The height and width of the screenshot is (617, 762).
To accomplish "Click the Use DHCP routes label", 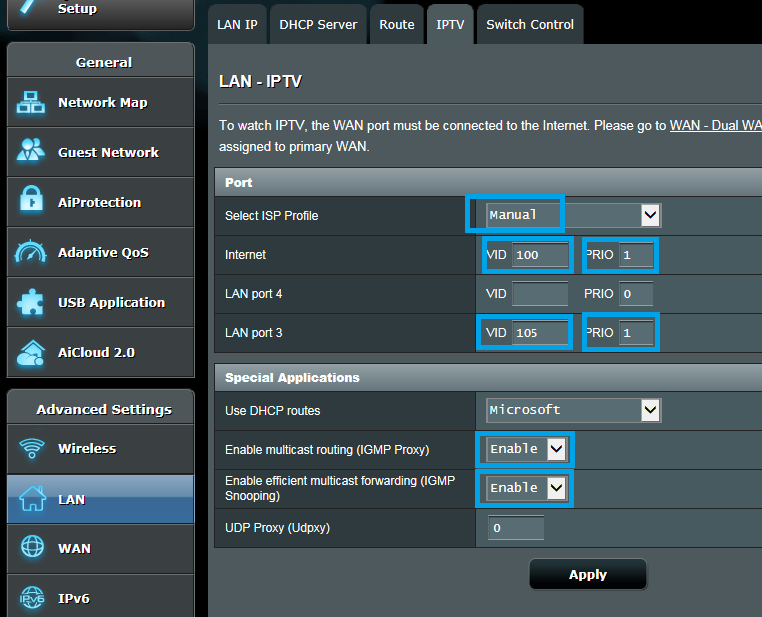I will tap(273, 411).
